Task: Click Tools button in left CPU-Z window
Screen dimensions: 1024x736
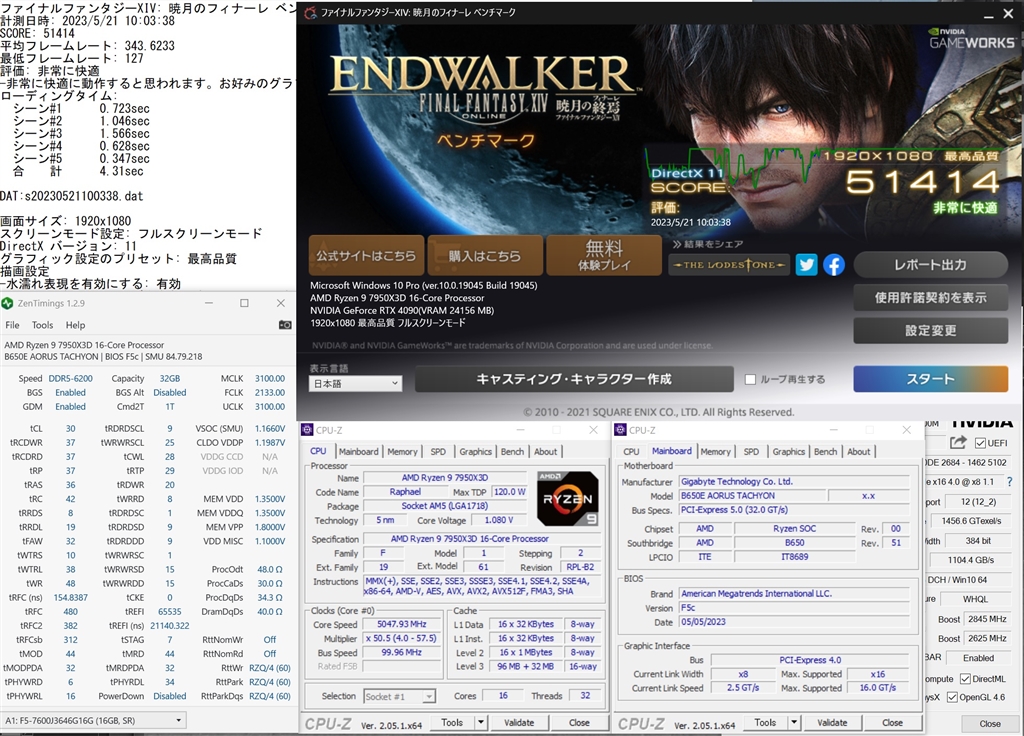Action: tap(452, 722)
